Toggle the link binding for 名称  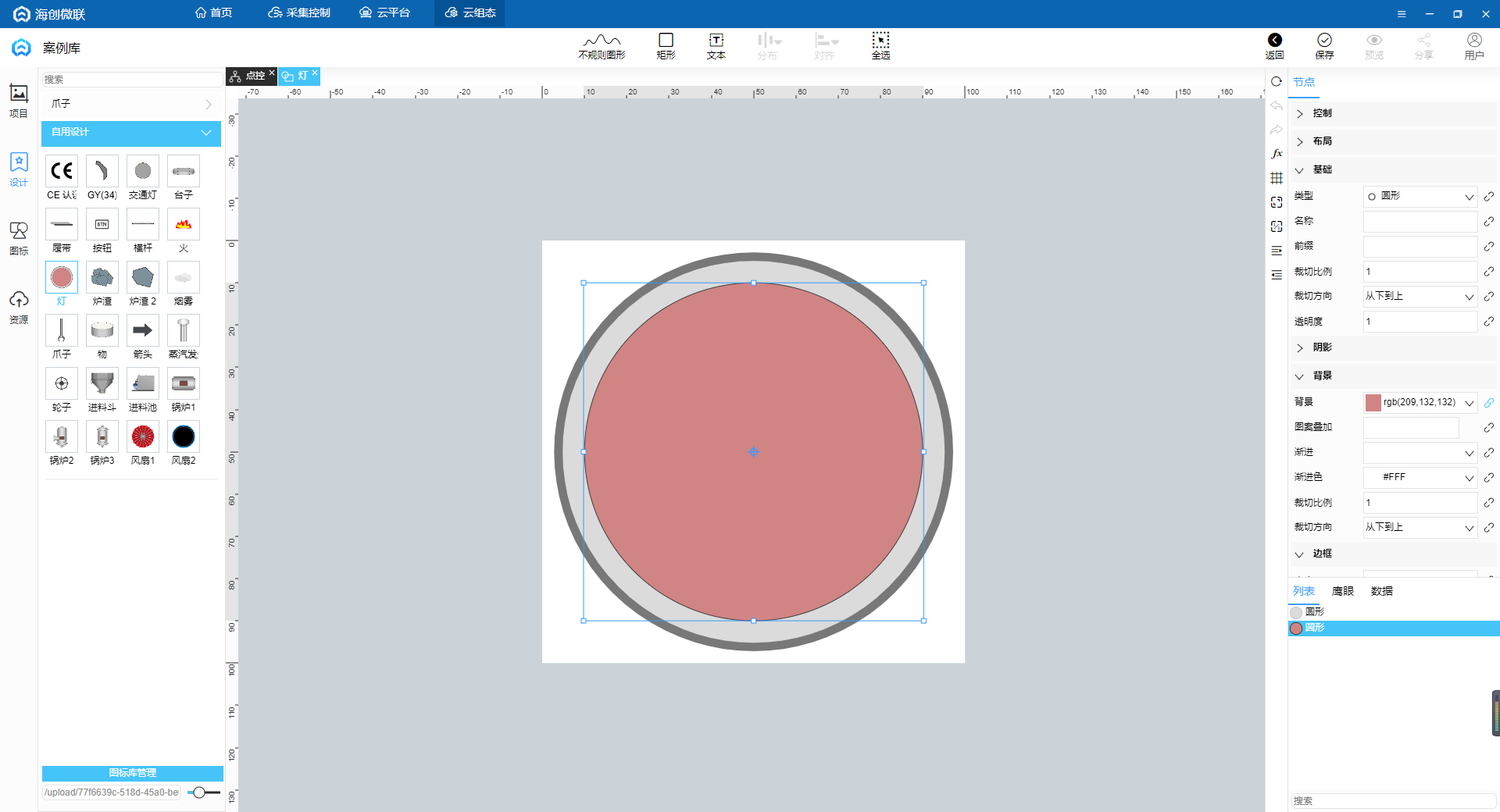click(x=1489, y=222)
